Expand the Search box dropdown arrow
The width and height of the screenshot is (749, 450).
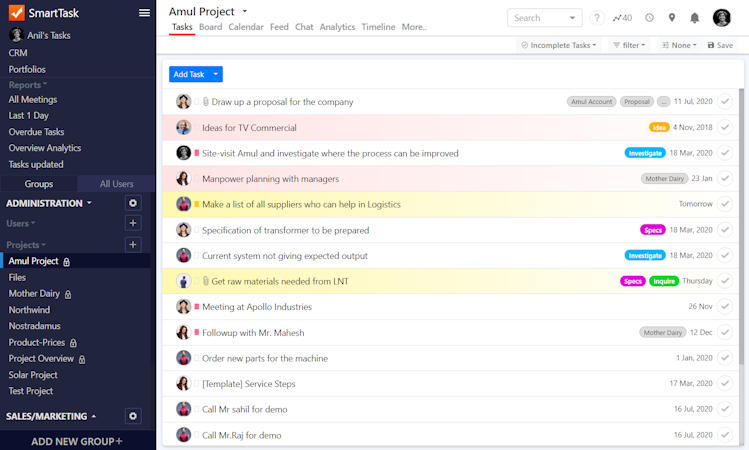click(x=572, y=18)
